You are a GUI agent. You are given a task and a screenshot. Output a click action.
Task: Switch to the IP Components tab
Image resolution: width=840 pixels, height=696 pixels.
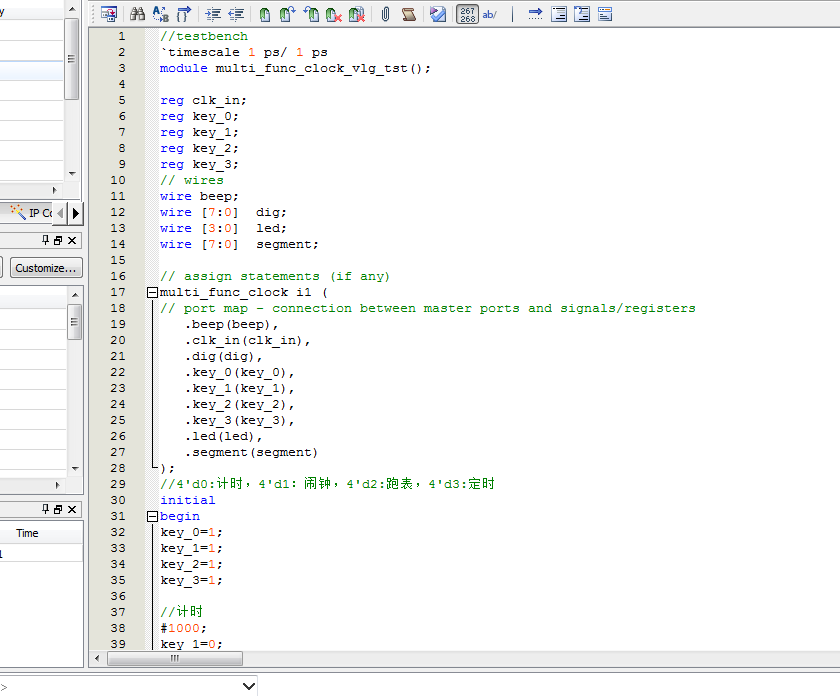pos(32,213)
